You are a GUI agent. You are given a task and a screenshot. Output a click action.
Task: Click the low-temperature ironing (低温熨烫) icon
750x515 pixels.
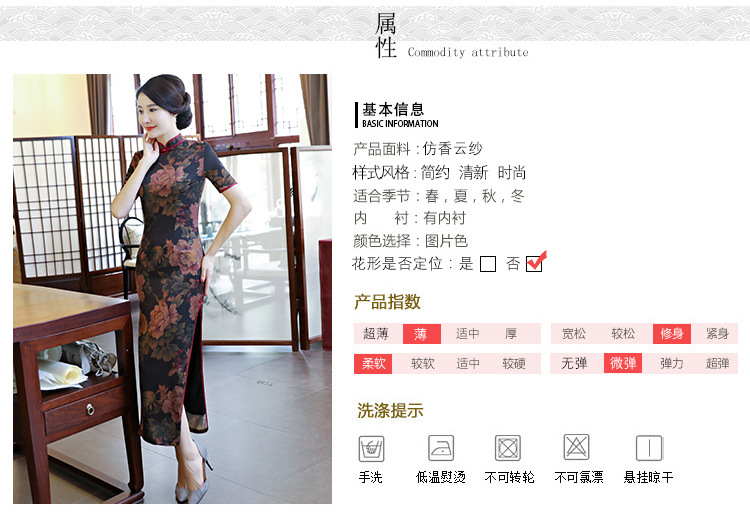(x=441, y=448)
